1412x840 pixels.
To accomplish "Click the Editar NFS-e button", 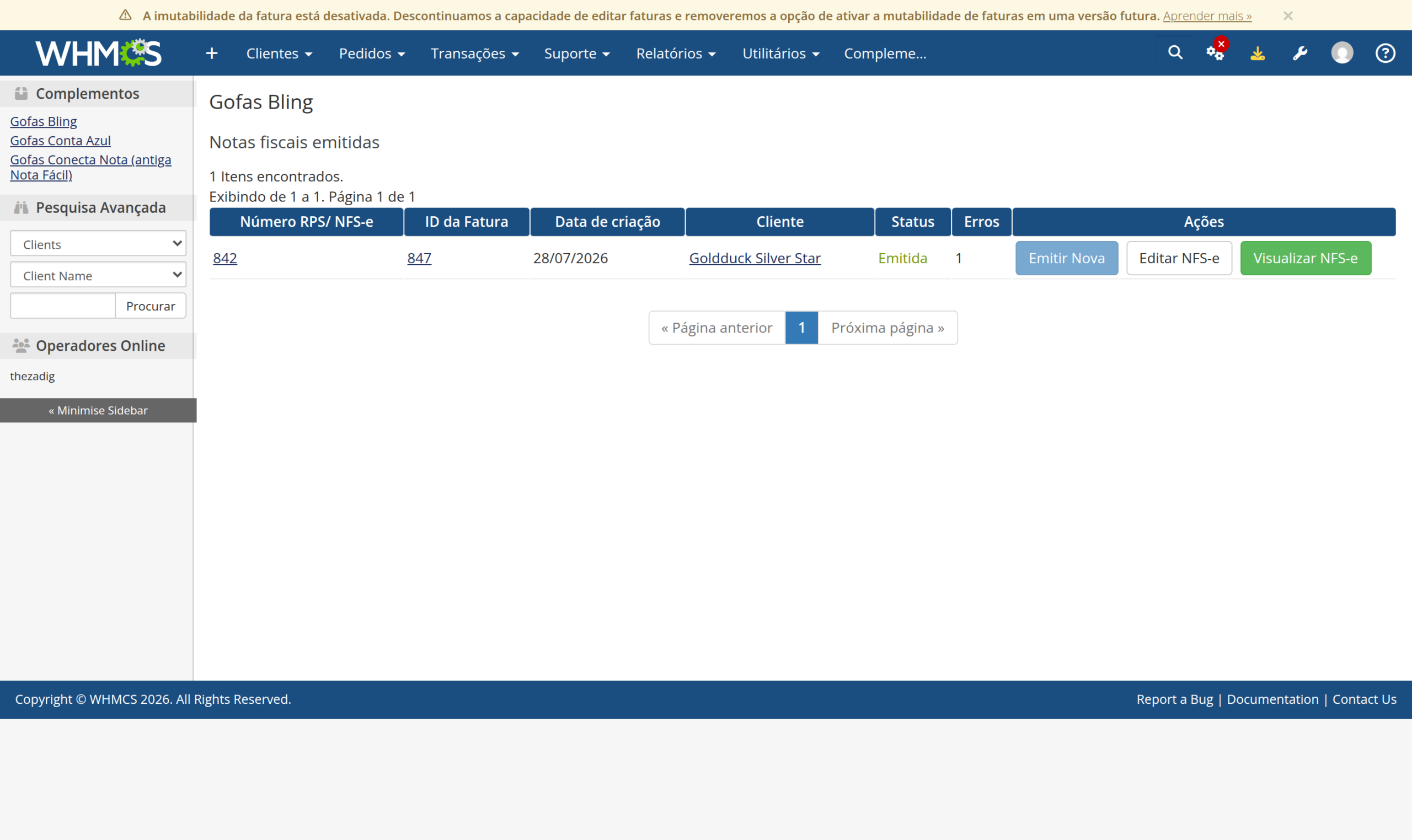I will 1179,258.
